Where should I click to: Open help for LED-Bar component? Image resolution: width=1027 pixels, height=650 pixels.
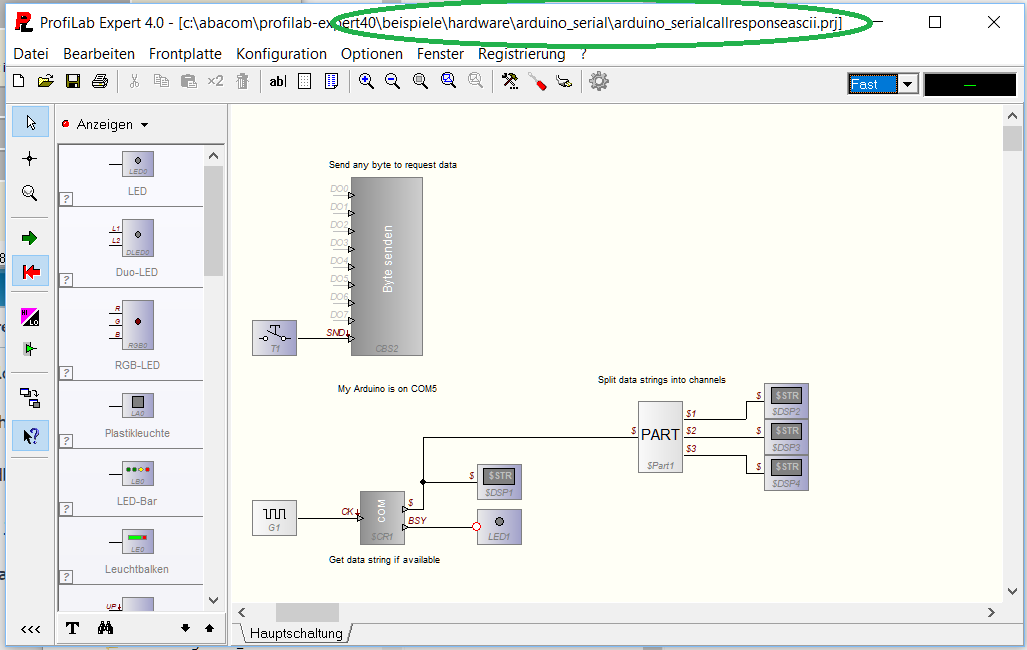point(66,508)
